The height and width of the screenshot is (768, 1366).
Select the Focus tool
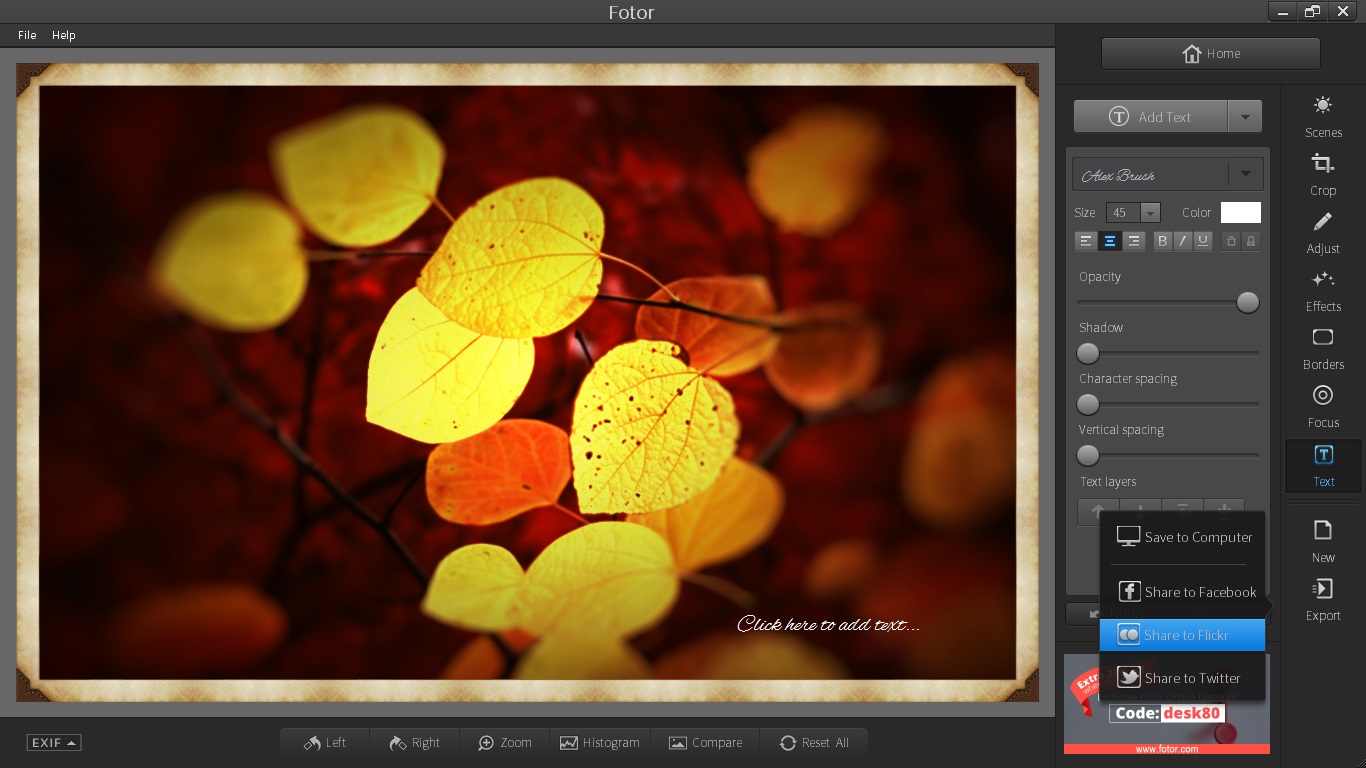coord(1323,407)
